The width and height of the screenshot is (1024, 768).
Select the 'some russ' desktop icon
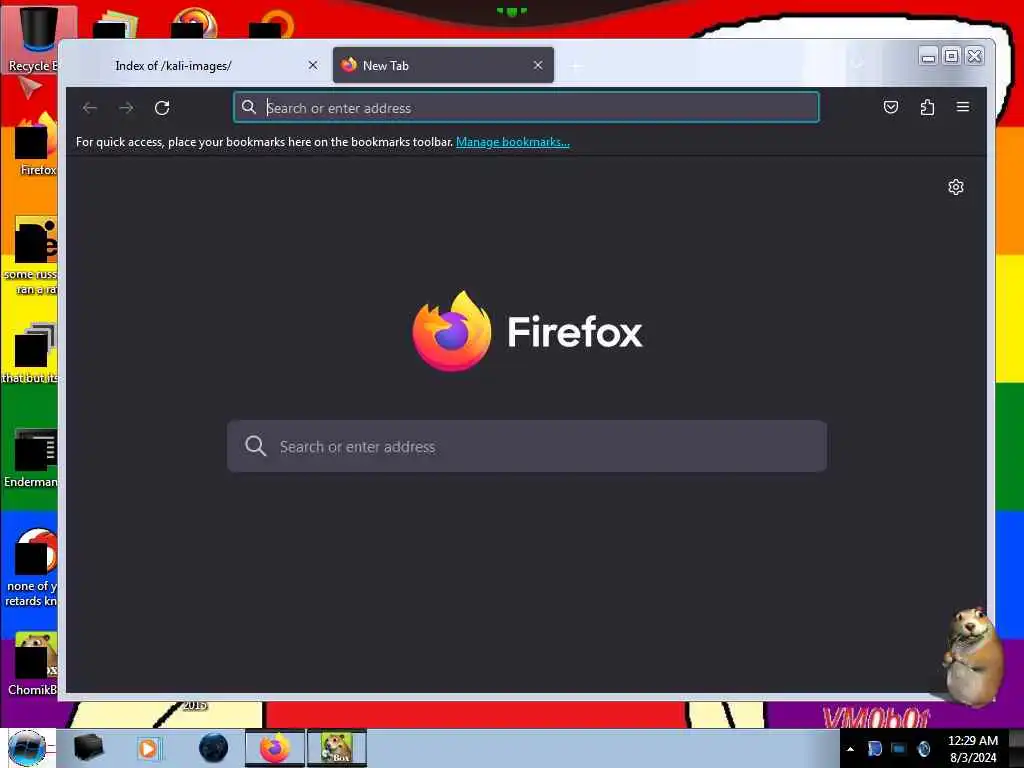tap(33, 256)
